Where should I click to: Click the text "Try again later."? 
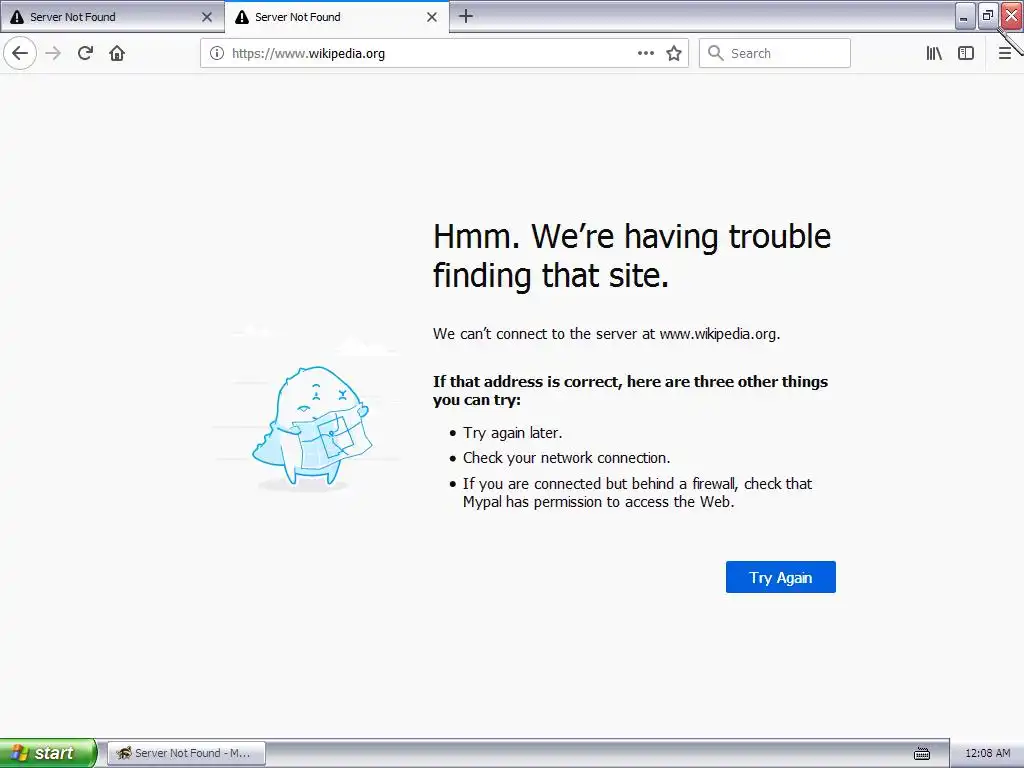pos(513,433)
